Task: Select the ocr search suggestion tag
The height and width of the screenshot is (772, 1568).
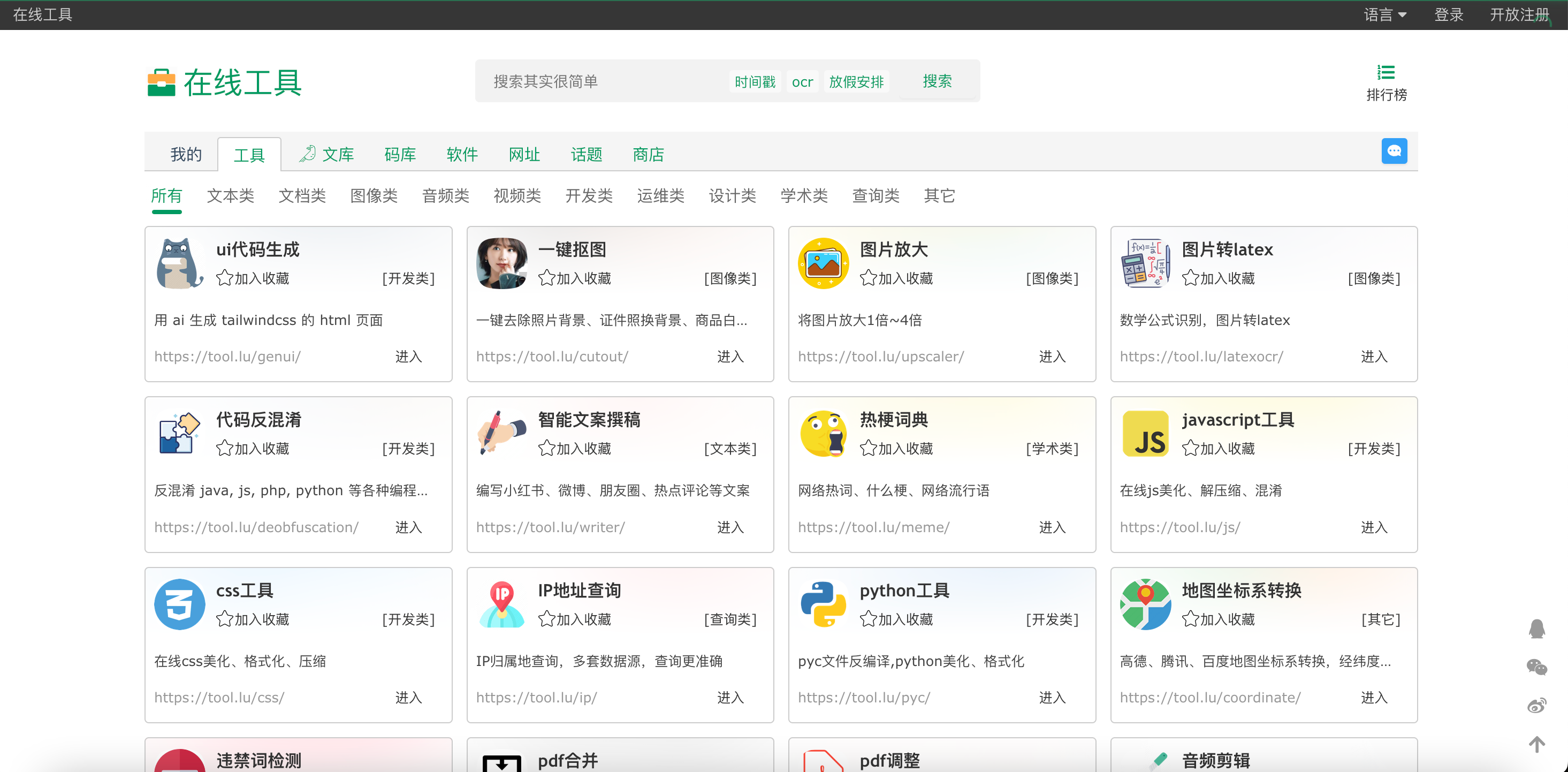Action: click(x=802, y=81)
